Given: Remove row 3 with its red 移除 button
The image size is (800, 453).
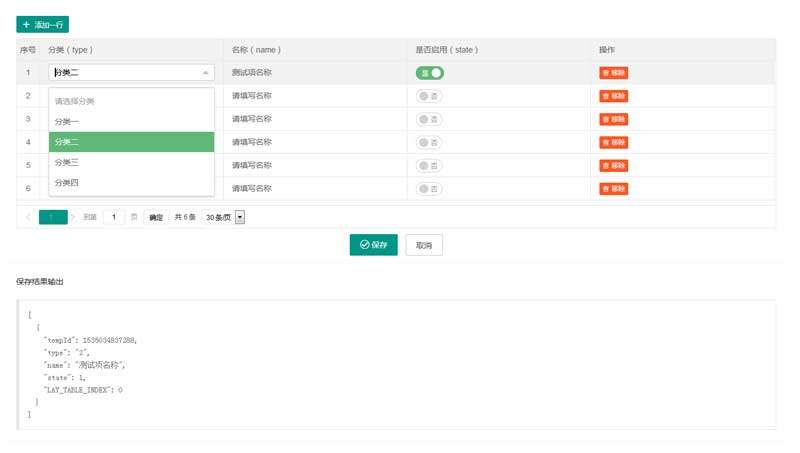Looking at the screenshot, I should point(614,119).
